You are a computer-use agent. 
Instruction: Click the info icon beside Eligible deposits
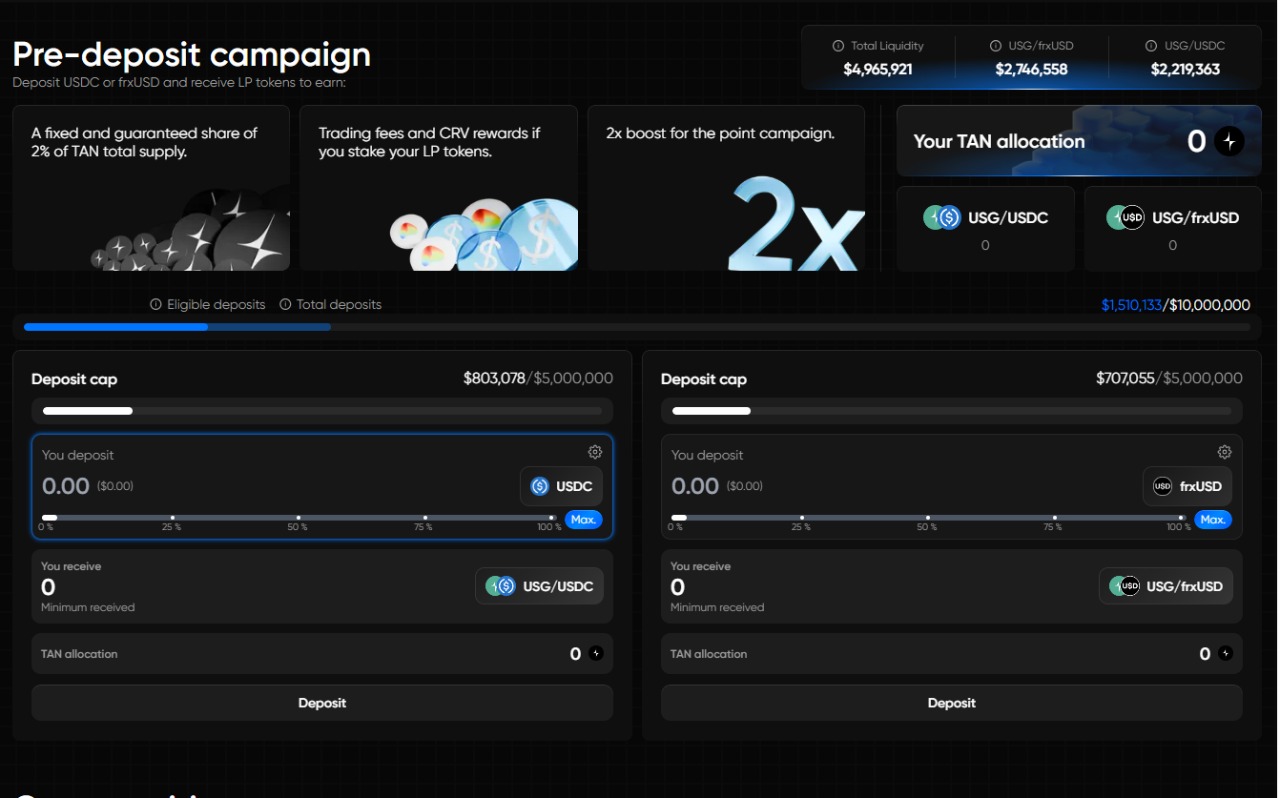156,304
